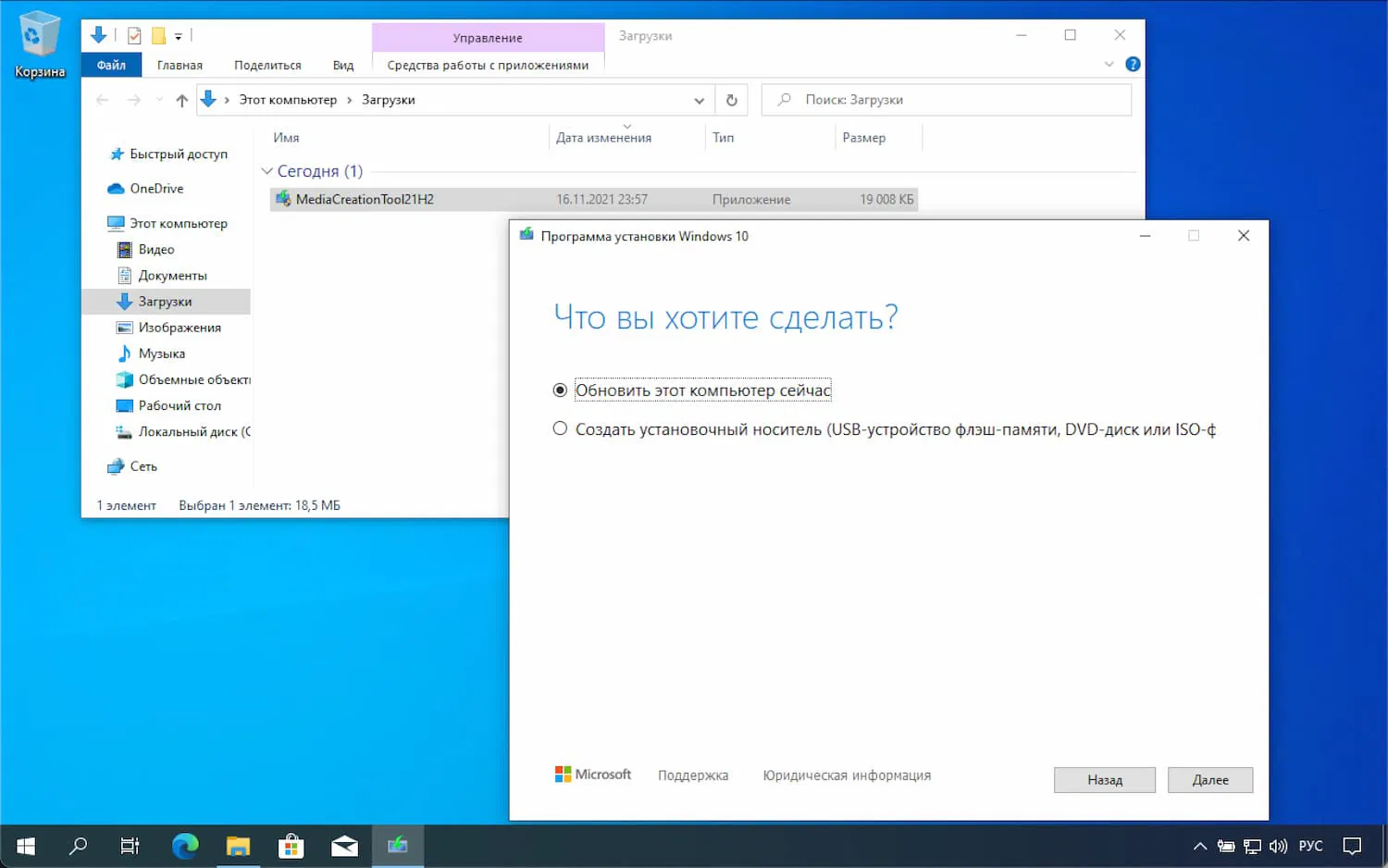The height and width of the screenshot is (868, 1388).
Task: Type in the Поиск: Загрузки search field
Action: pos(947,99)
